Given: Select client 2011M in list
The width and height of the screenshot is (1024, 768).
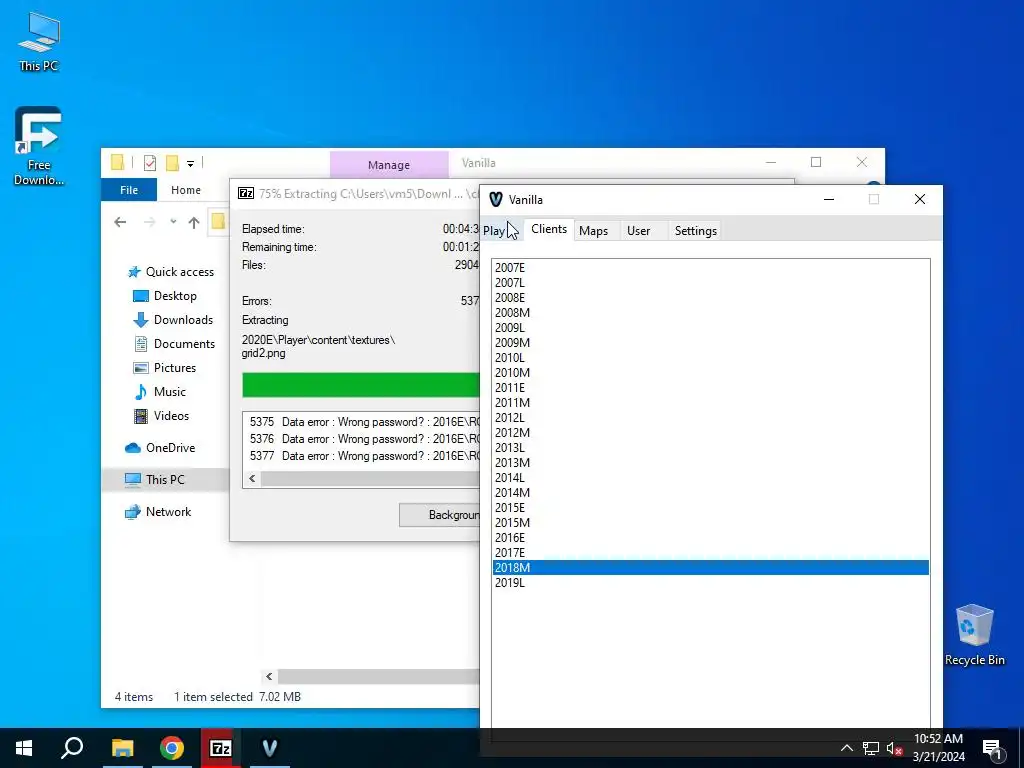Looking at the screenshot, I should pos(711,403).
